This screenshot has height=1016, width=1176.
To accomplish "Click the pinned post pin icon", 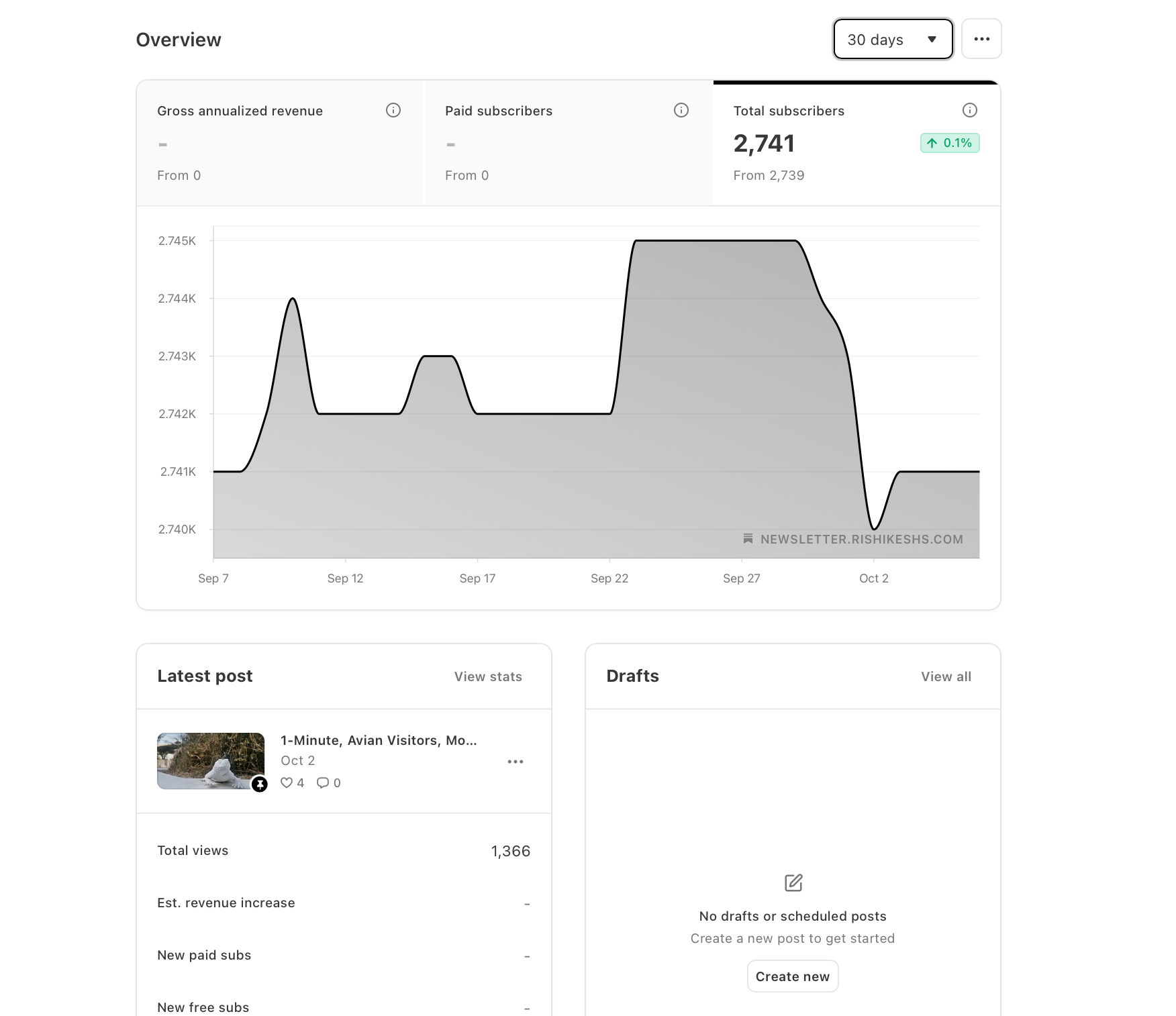I will click(260, 784).
